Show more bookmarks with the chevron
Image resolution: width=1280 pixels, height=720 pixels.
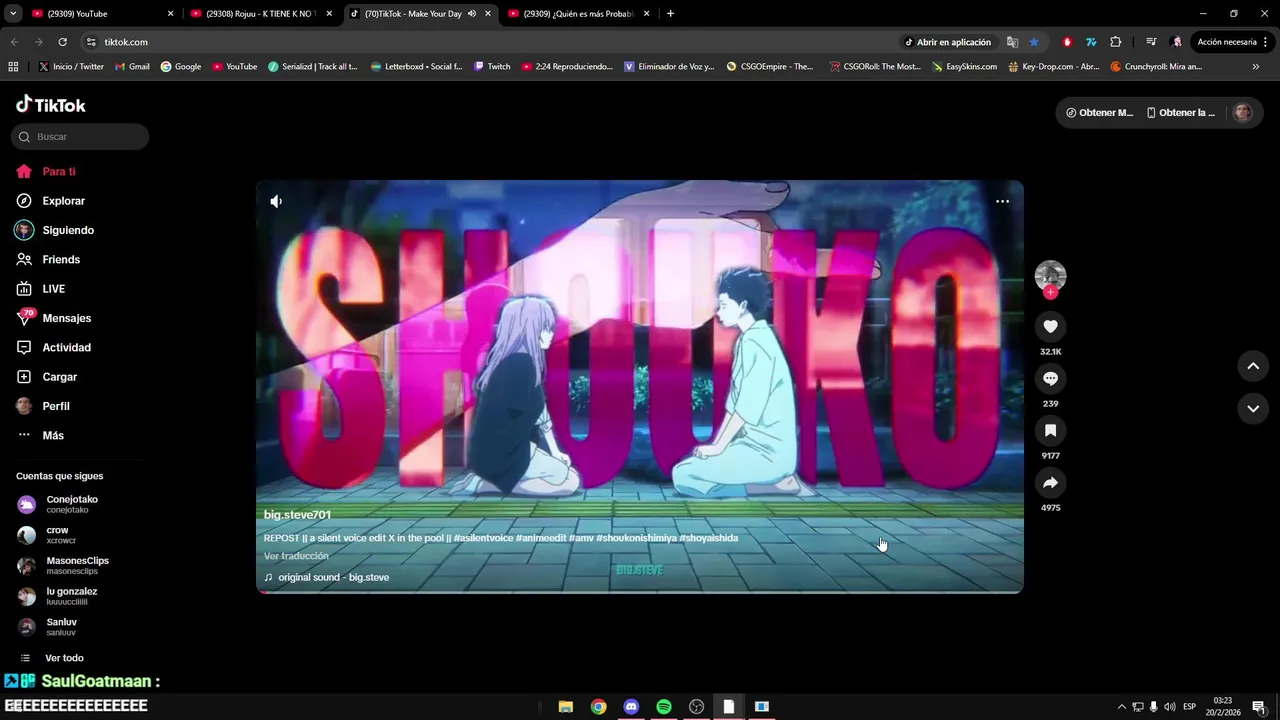click(x=1255, y=67)
